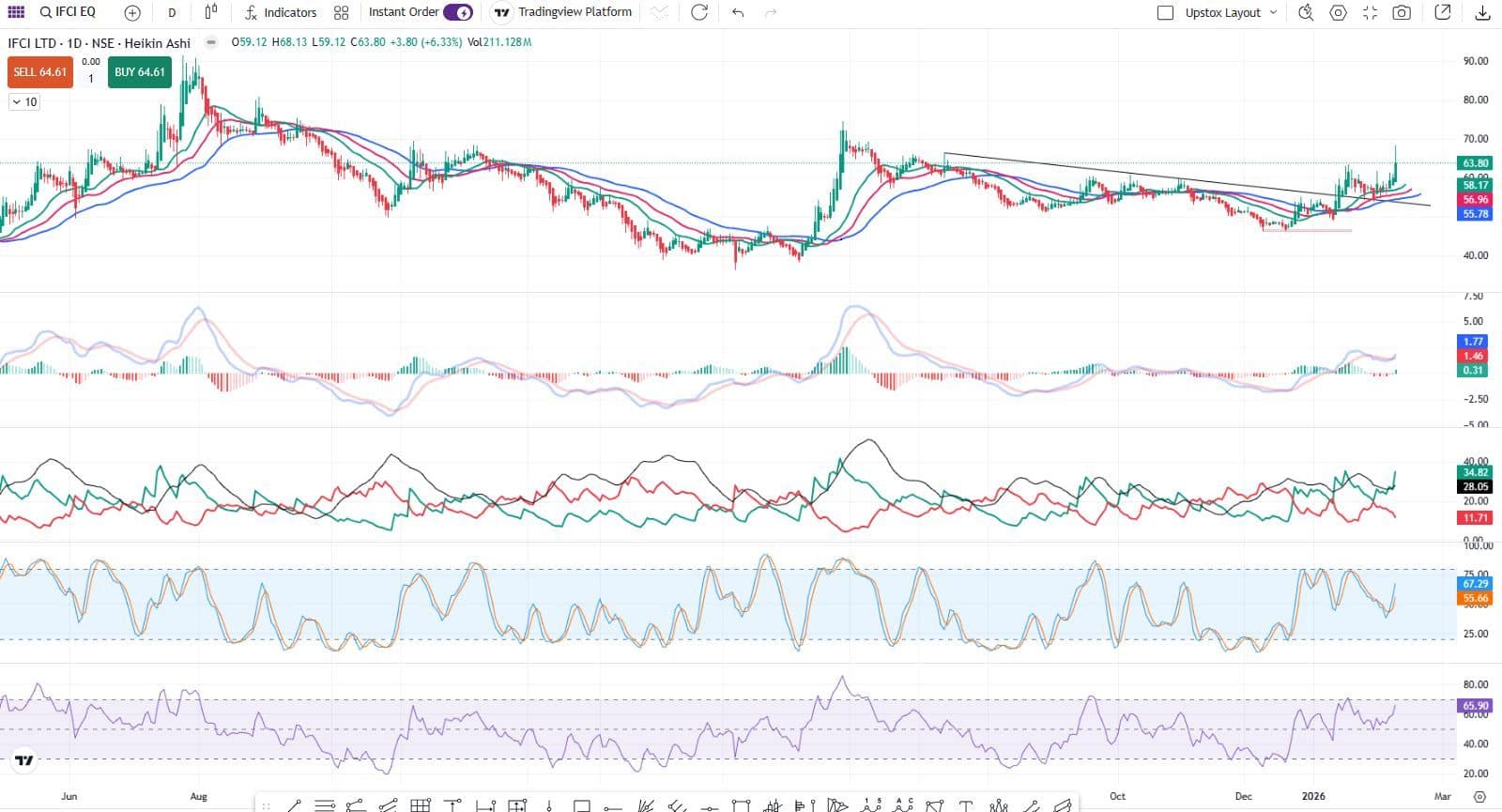
Task: Click the 63.80 current price label
Action: click(x=1476, y=163)
